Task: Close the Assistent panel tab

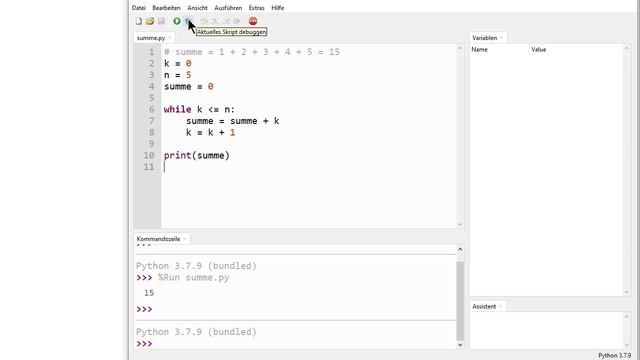Action: 500,307
